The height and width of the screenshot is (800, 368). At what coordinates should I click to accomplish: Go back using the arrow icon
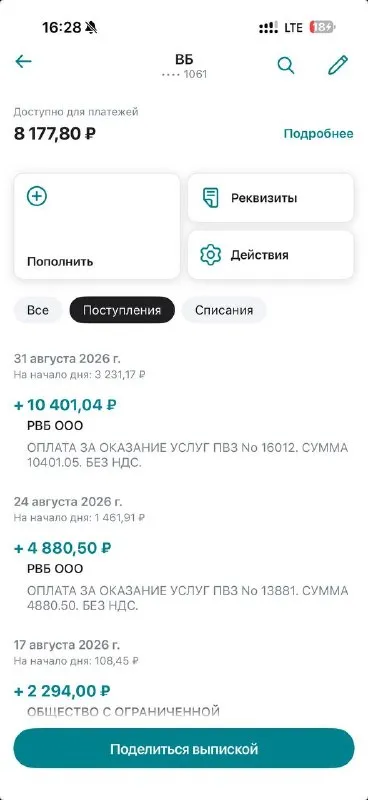pyautogui.click(x=23, y=62)
